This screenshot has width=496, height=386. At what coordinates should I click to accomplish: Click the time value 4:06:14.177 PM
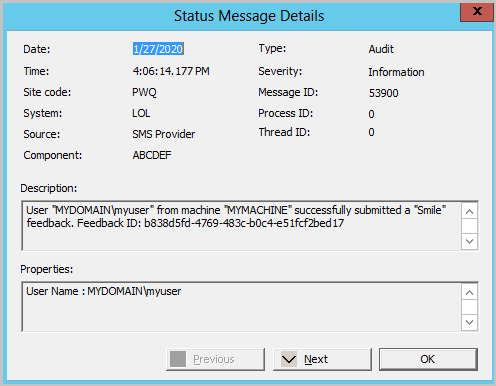tap(171, 71)
